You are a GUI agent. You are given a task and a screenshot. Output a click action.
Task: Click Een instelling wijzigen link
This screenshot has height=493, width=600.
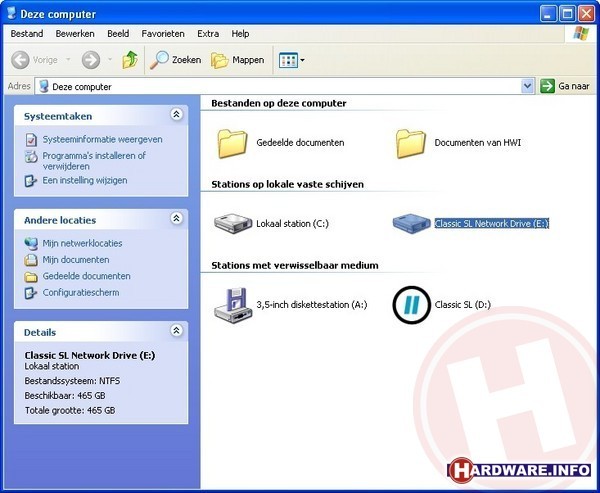[x=85, y=180]
